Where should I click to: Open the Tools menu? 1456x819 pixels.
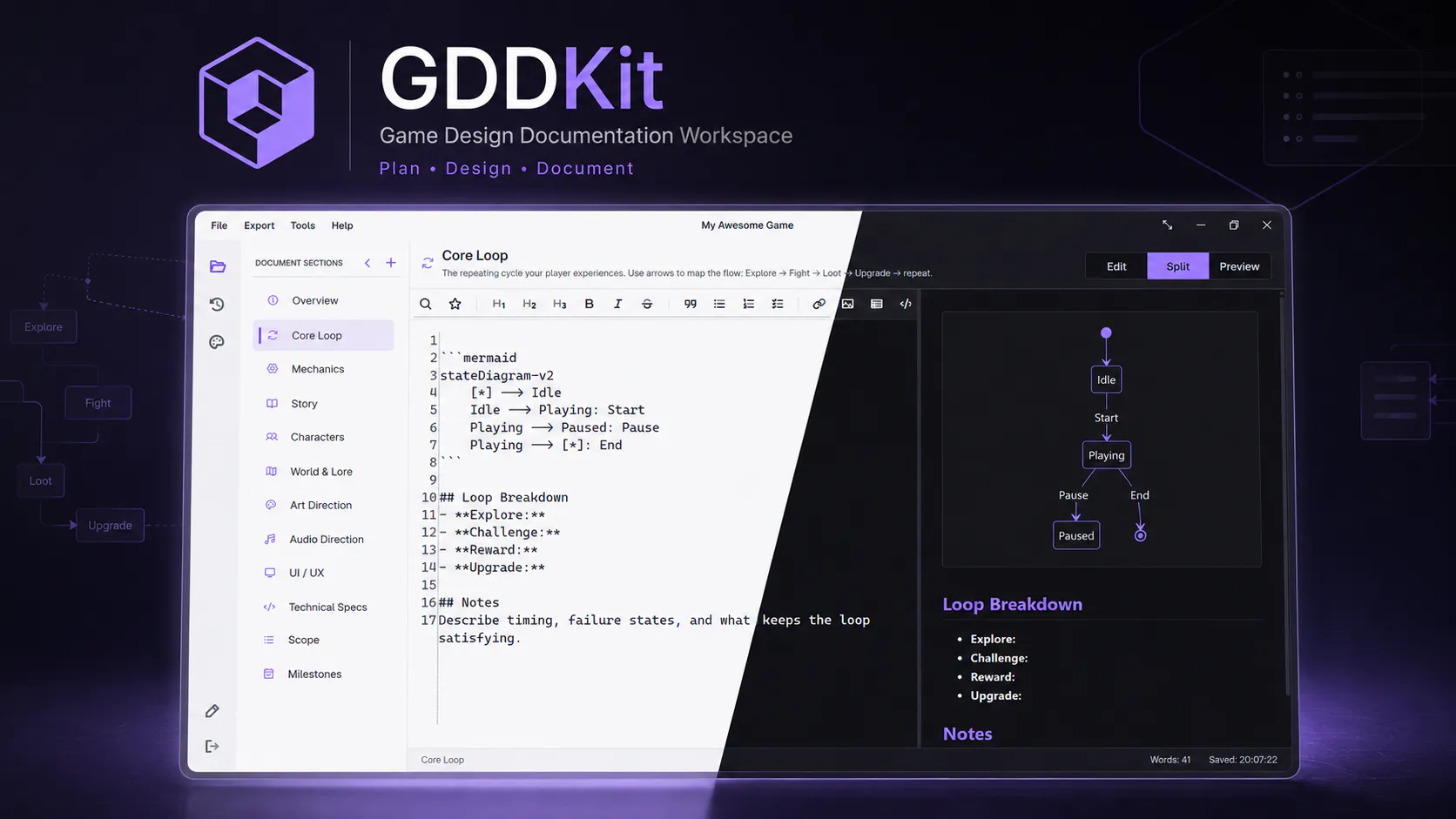302,225
